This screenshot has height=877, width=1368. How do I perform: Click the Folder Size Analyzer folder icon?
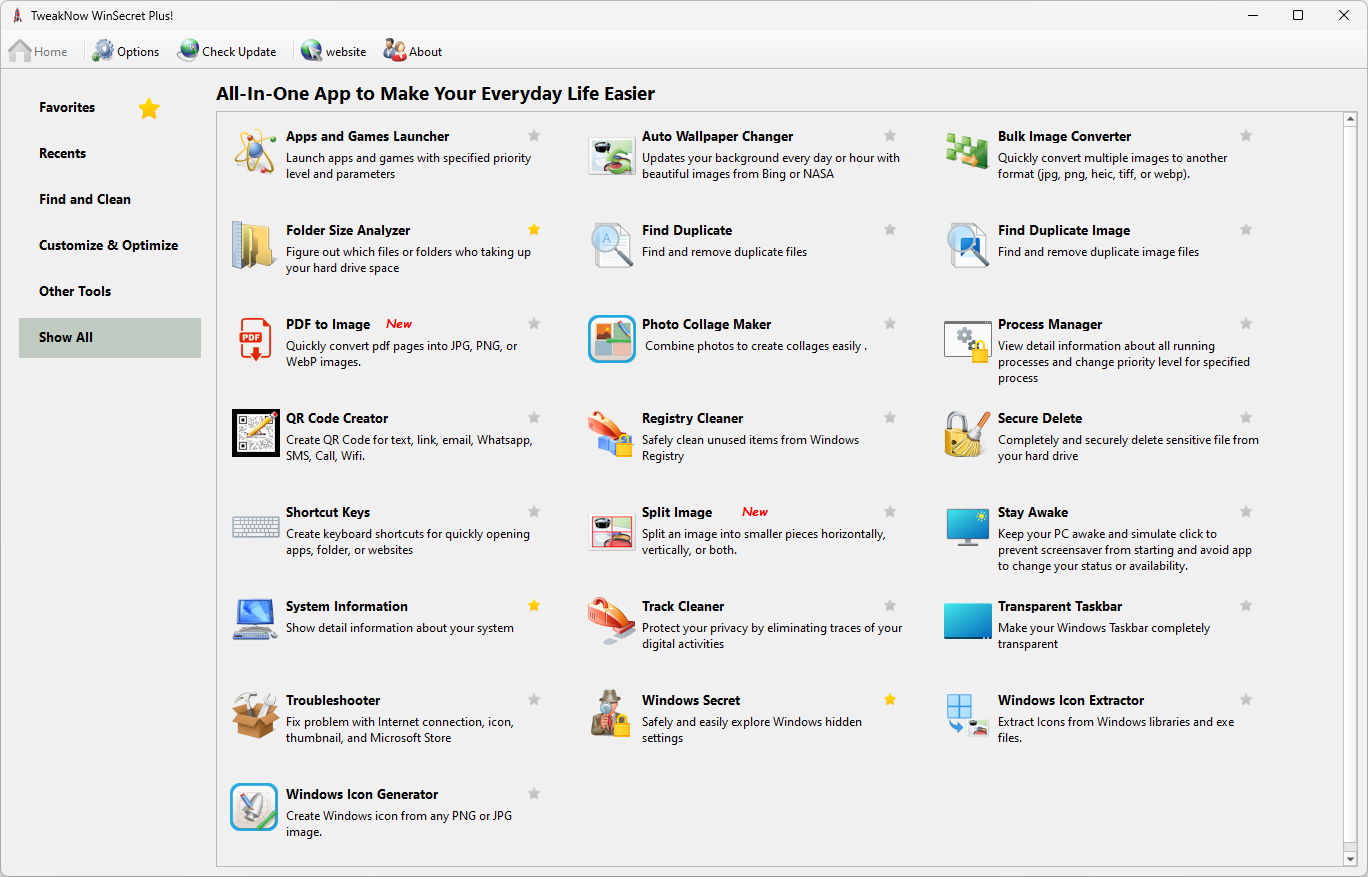click(x=254, y=246)
